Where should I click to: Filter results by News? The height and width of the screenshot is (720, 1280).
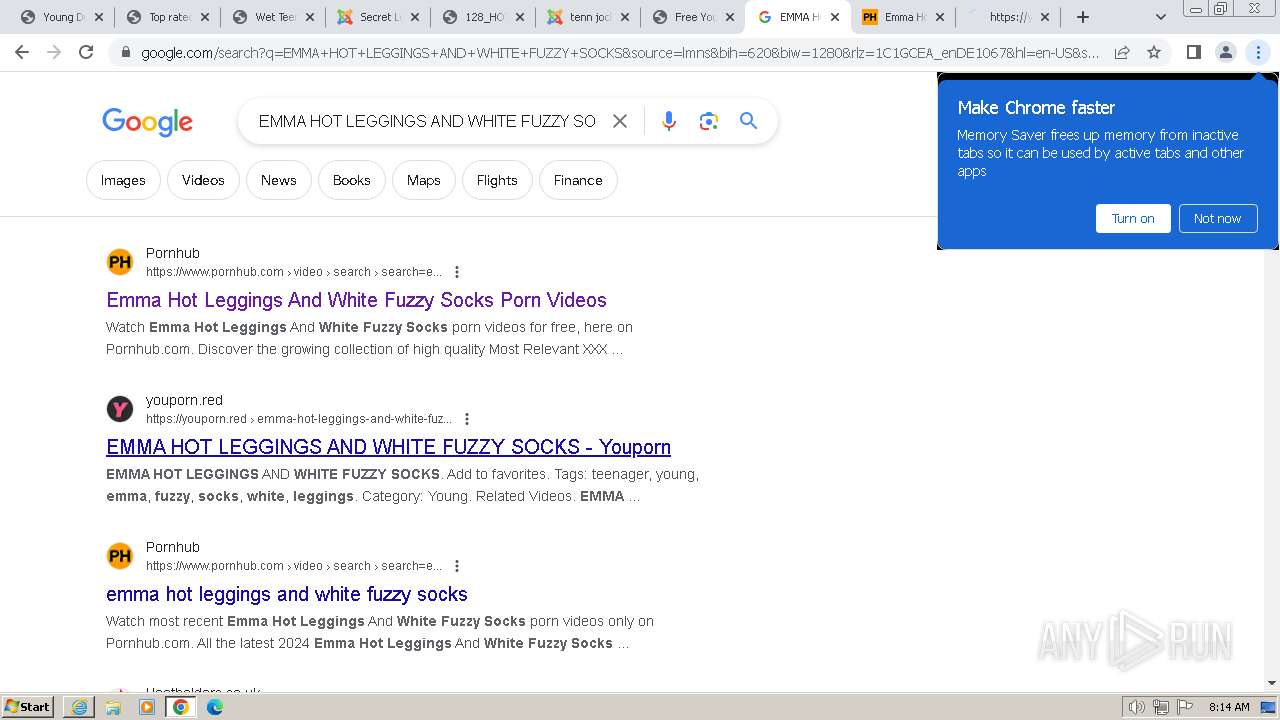coord(278,180)
